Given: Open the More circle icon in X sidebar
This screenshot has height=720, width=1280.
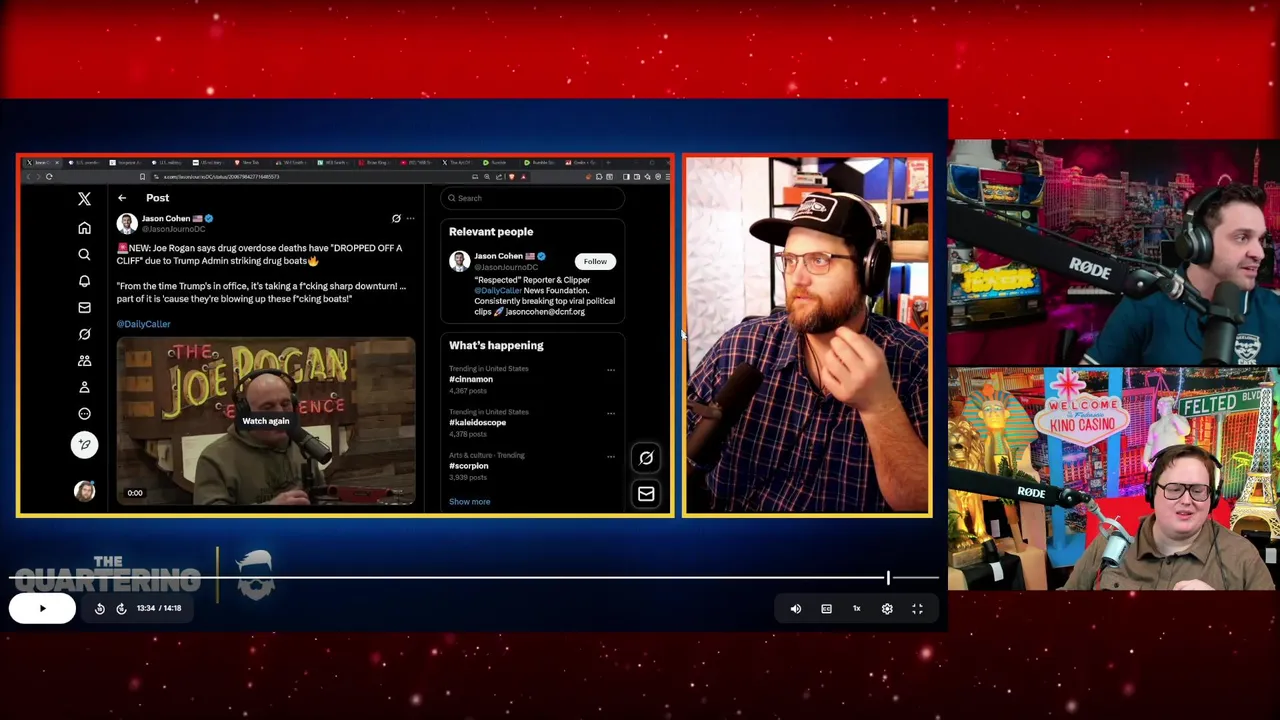Looking at the screenshot, I should pos(84,413).
